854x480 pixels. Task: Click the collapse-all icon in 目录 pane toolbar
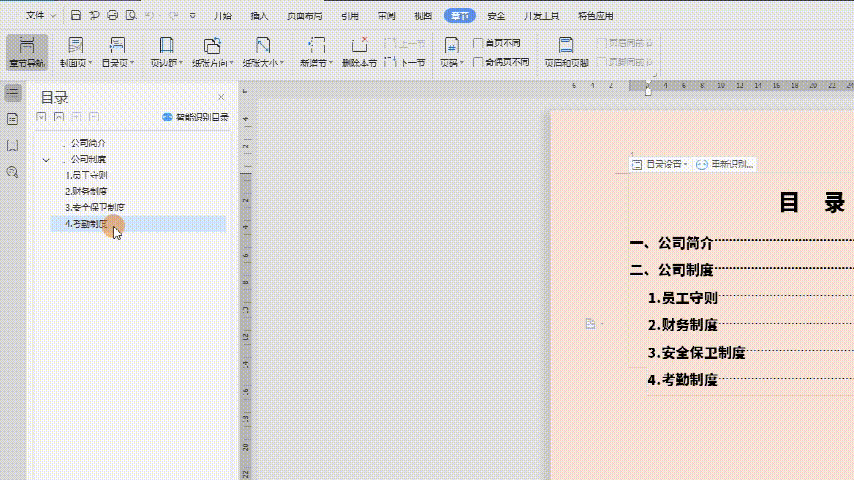pyautogui.click(x=59, y=117)
